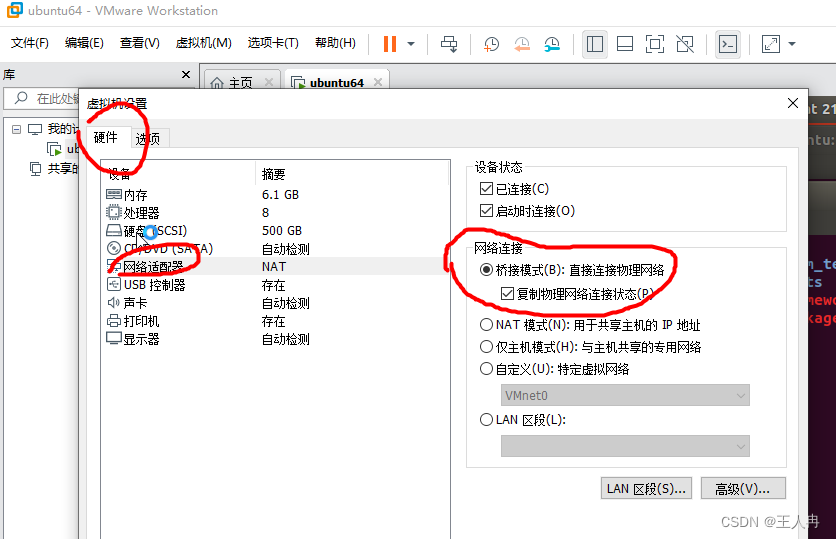Click the 500 GB disk summary
This screenshot has height=539, width=836.
(x=282, y=231)
